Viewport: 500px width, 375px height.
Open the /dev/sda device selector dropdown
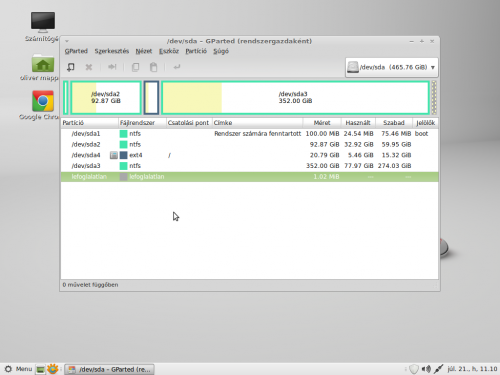(391, 67)
